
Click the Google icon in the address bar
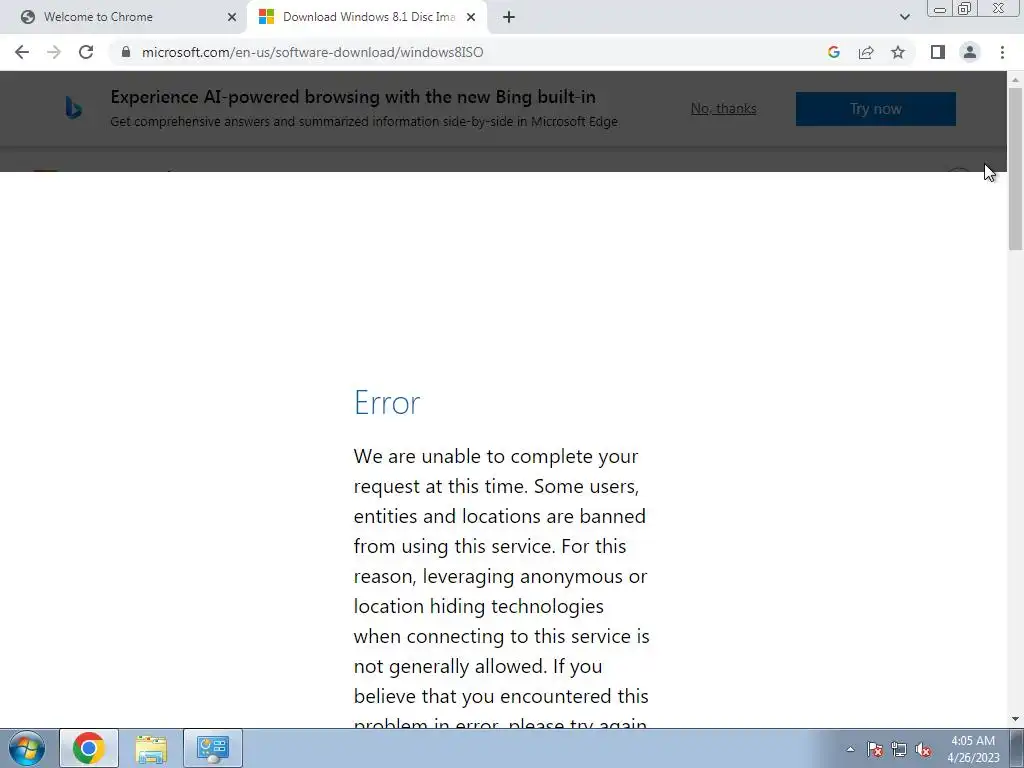pyautogui.click(x=833, y=52)
